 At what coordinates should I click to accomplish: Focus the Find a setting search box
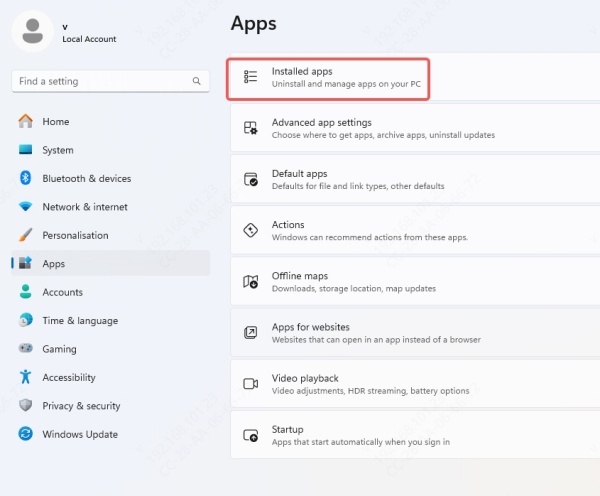point(111,81)
